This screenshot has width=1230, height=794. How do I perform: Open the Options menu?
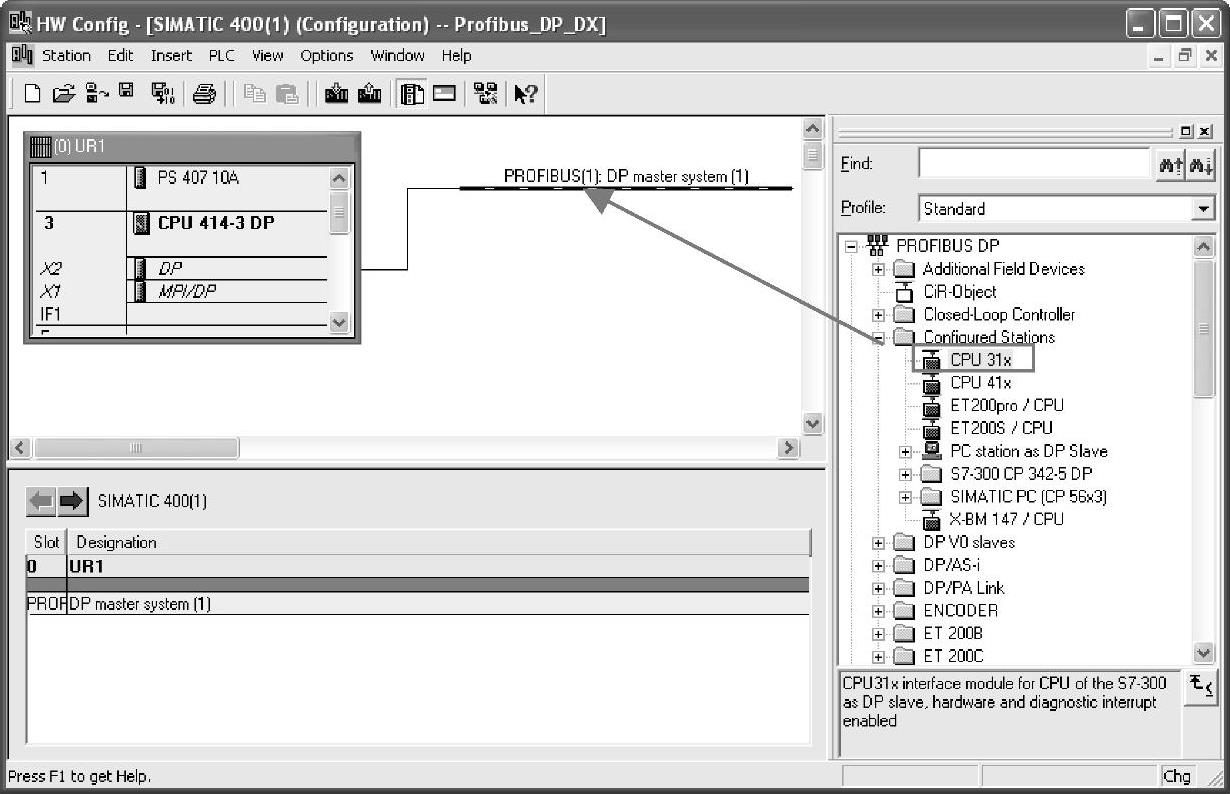[x=327, y=56]
